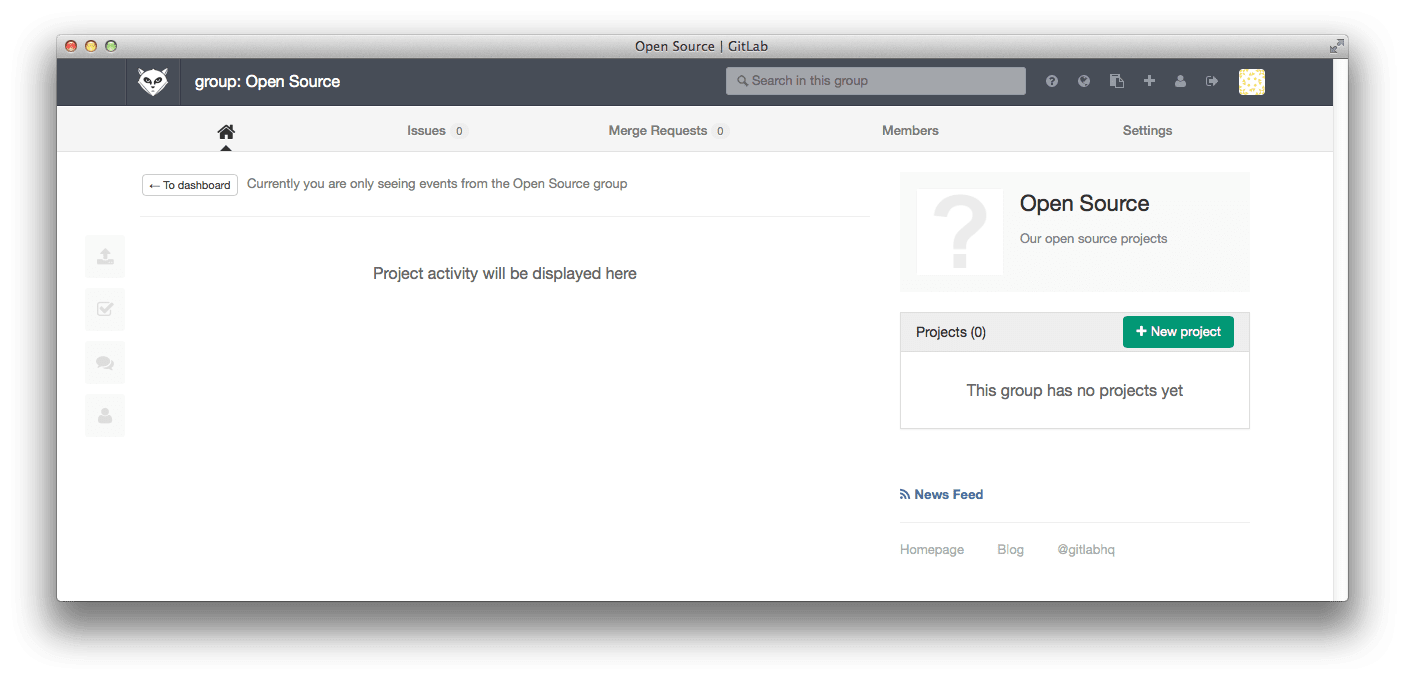Open the snippets clipboard icon in header

click(1117, 81)
